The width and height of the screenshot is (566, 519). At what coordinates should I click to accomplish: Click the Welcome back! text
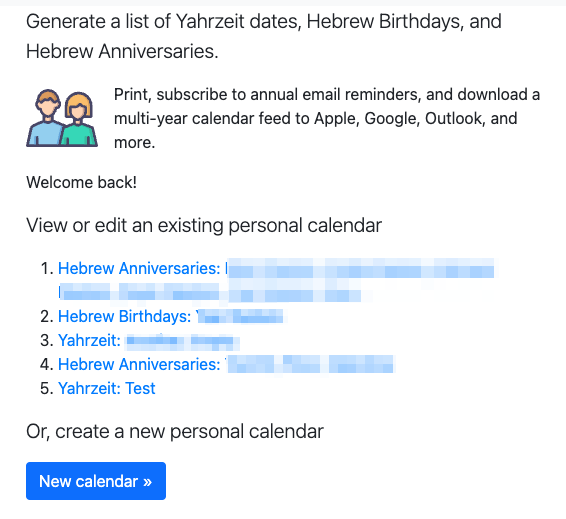coord(82,182)
